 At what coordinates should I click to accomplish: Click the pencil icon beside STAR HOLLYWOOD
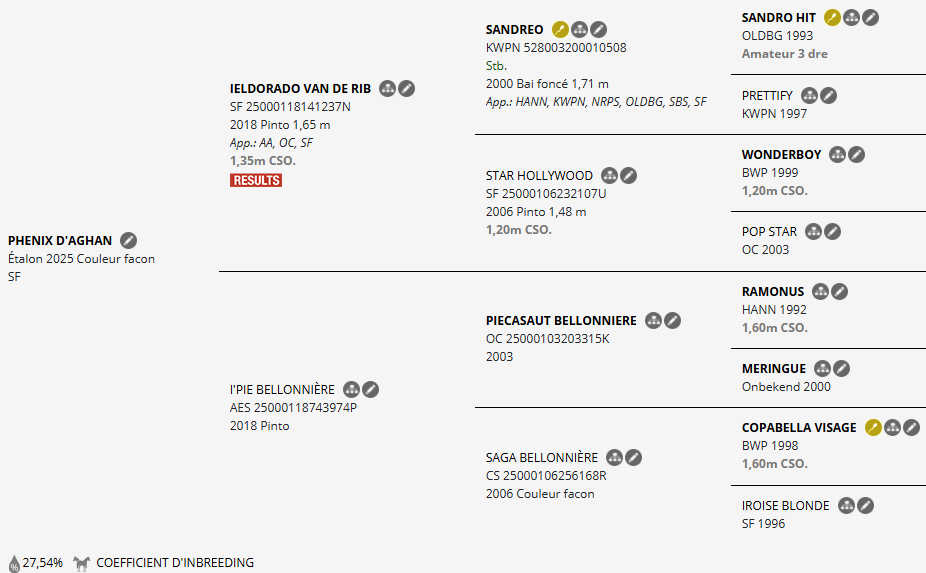pos(628,175)
